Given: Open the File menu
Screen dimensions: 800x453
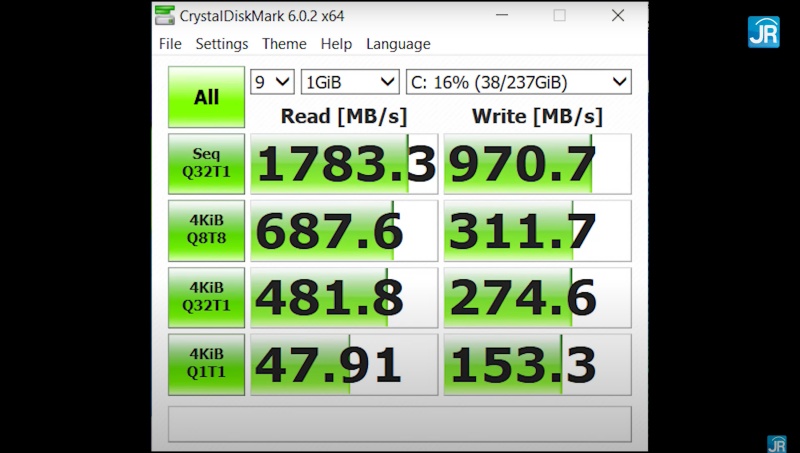Looking at the screenshot, I should pyautogui.click(x=170, y=44).
